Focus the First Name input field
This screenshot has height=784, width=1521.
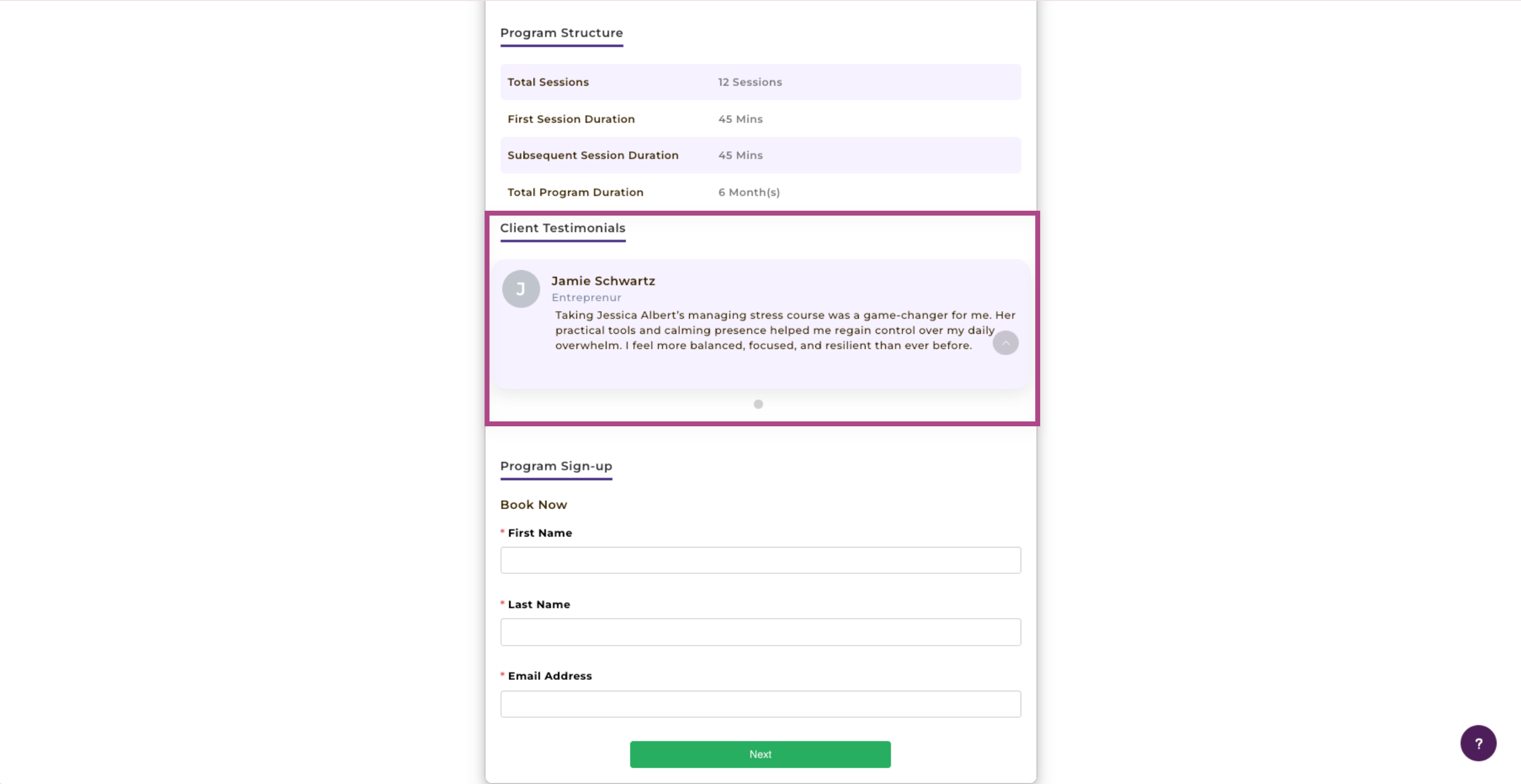tap(760, 560)
